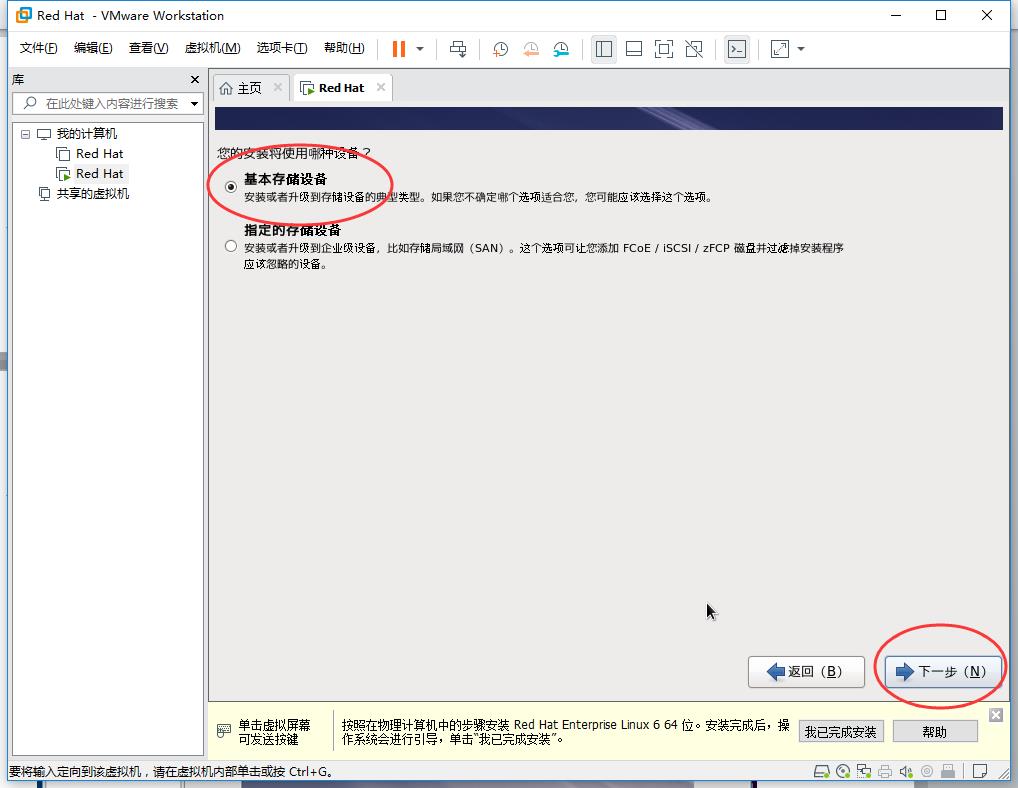Click the stretch guest display icon
The width and height of the screenshot is (1018, 788).
click(x=780, y=49)
